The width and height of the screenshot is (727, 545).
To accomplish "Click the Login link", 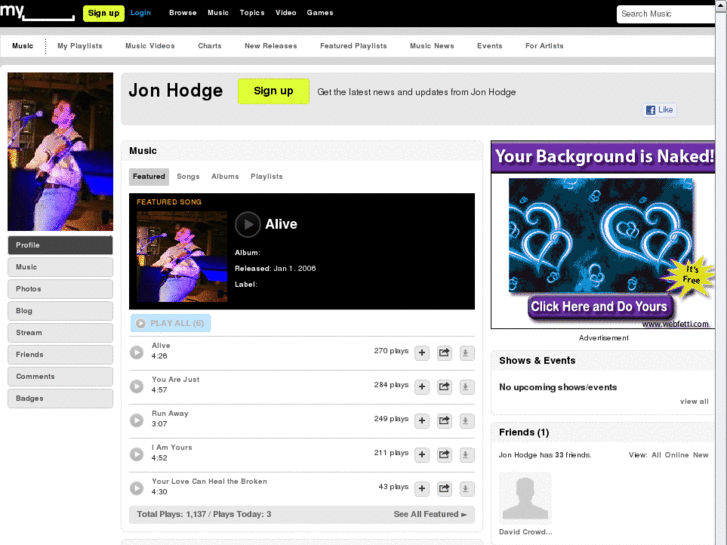I will pos(140,13).
